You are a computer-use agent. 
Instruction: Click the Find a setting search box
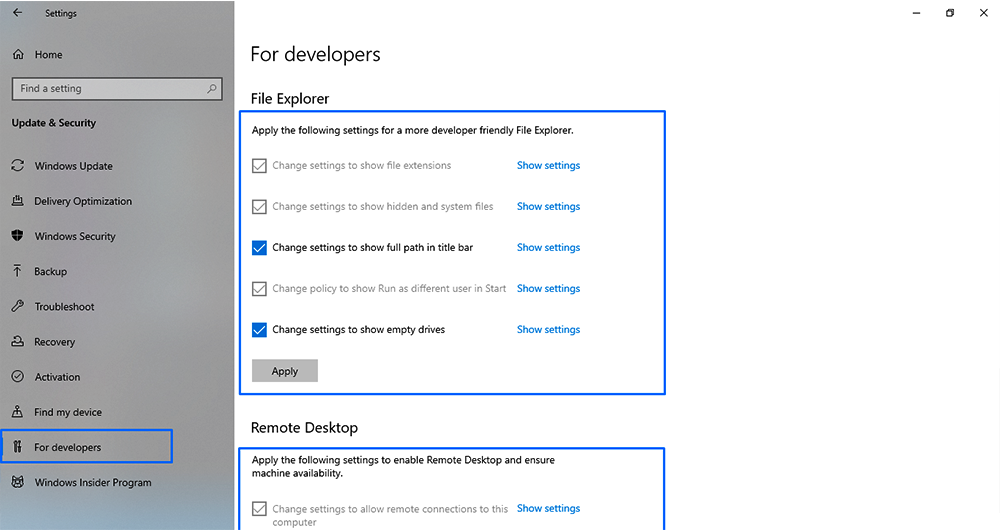(117, 89)
